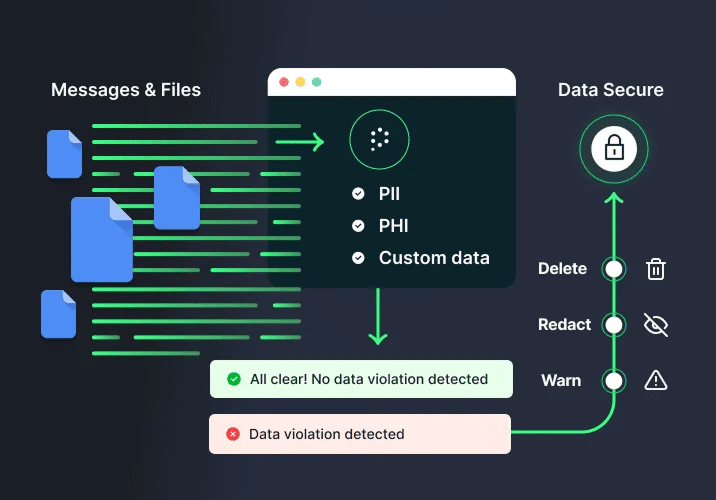The height and width of the screenshot is (500, 716).
Task: Click the 'All clear! No data violation detected' banner
Action: pyautogui.click(x=360, y=379)
